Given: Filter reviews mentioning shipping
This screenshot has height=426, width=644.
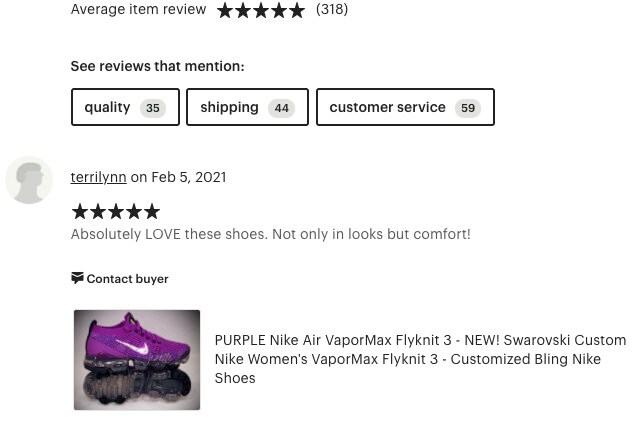Looking at the screenshot, I should pyautogui.click(x=247, y=107).
